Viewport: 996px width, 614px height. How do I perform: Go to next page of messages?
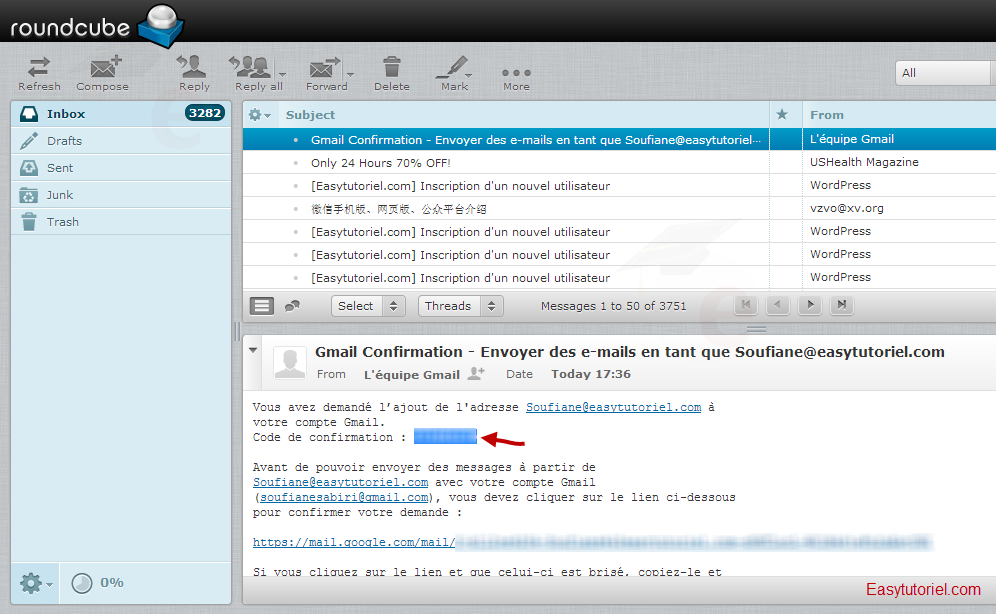(810, 305)
